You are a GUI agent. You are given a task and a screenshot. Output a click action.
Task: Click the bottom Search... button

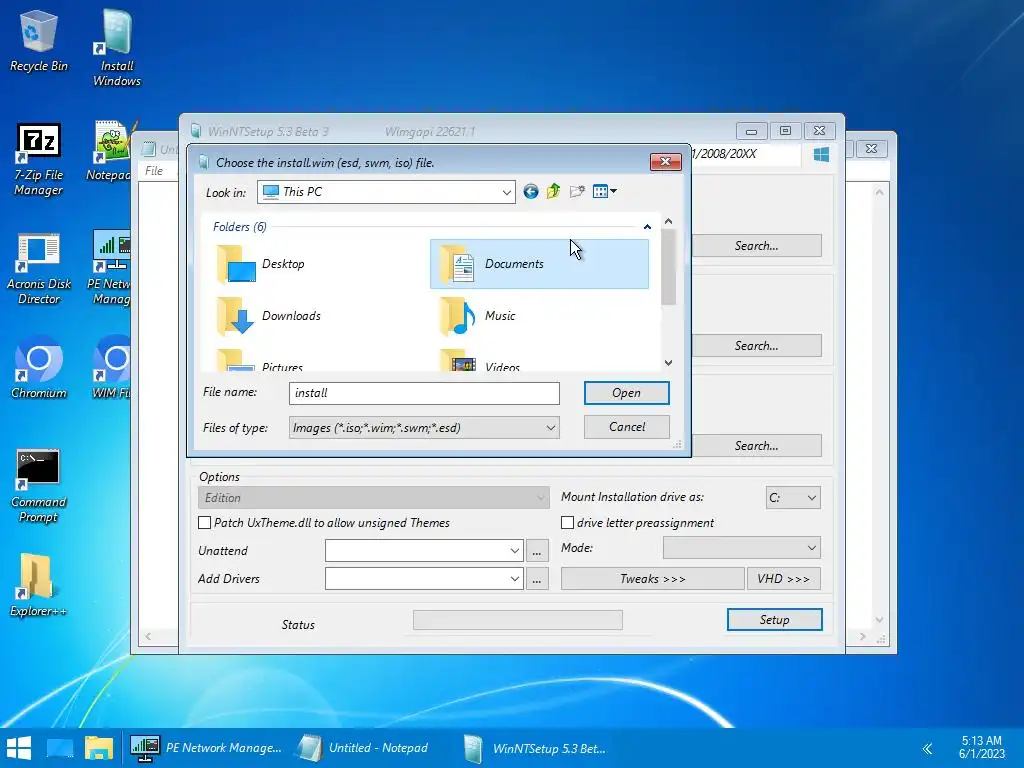click(756, 445)
